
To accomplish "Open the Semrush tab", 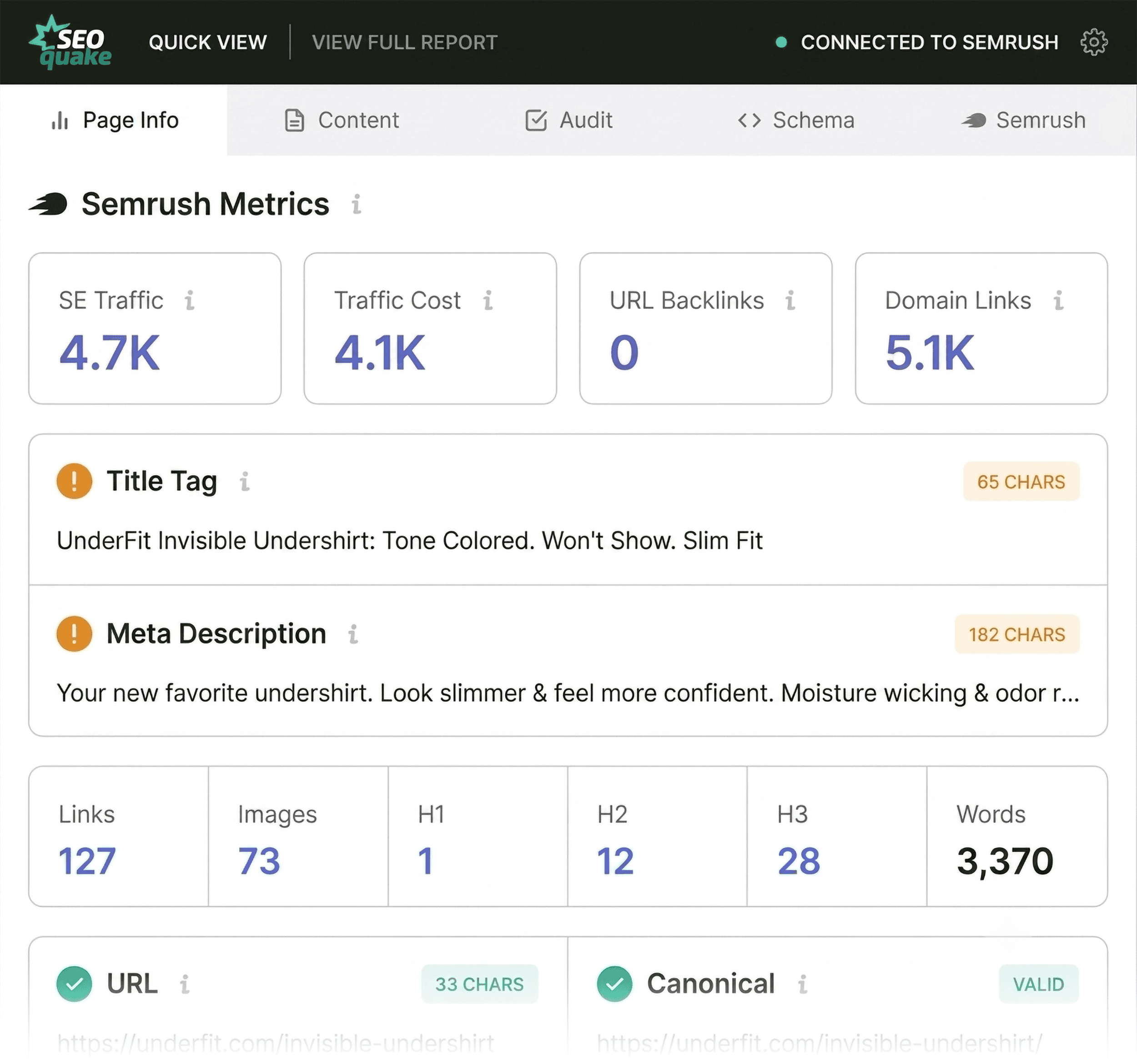I will [x=1023, y=120].
